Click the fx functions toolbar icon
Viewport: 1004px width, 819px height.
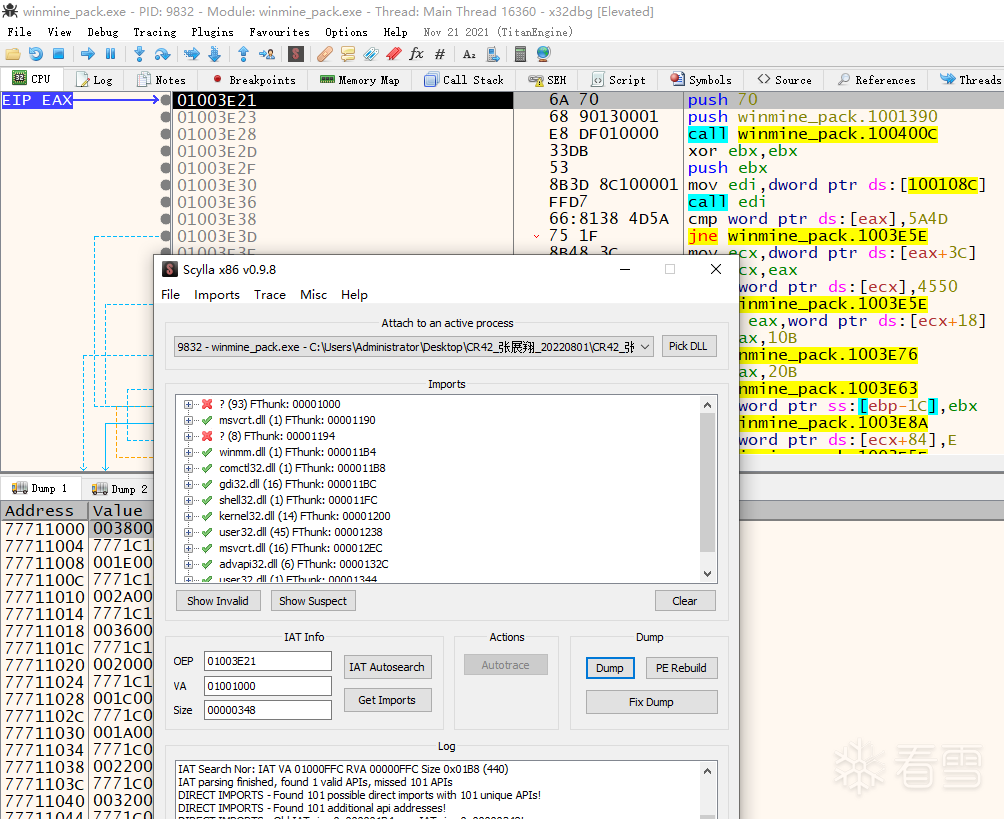point(416,54)
